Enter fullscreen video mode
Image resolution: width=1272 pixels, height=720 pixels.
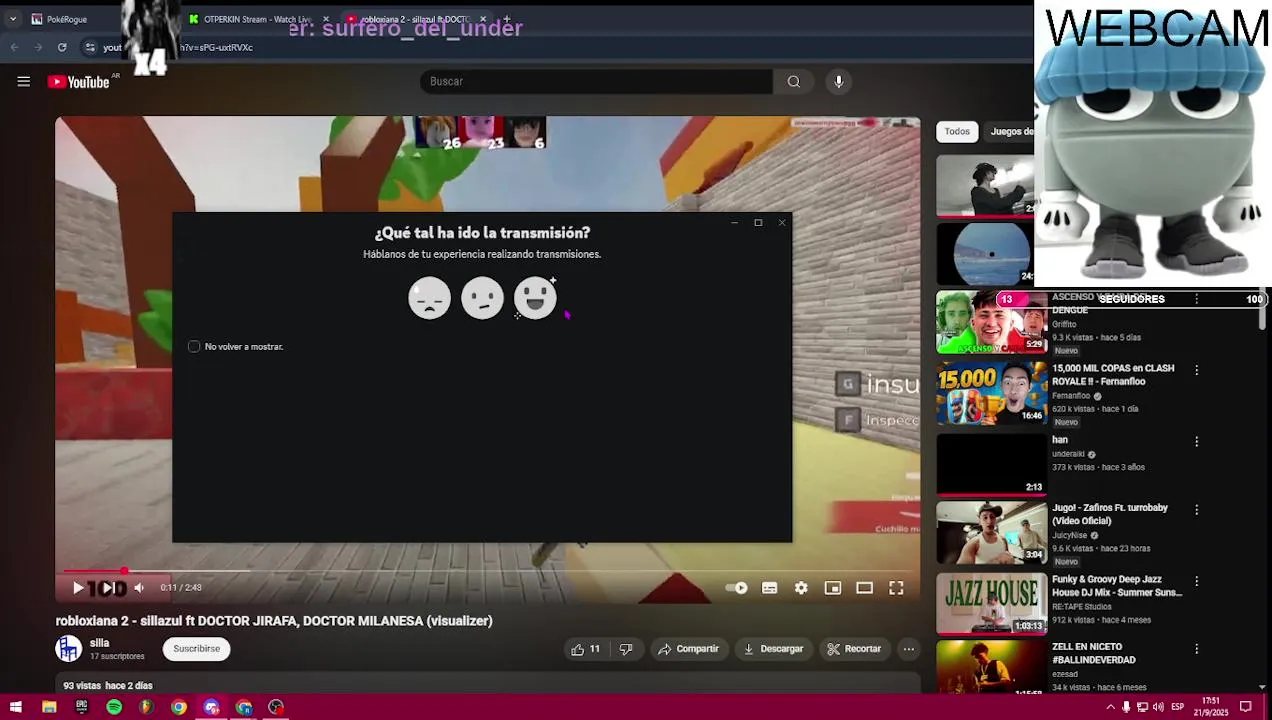tap(896, 588)
